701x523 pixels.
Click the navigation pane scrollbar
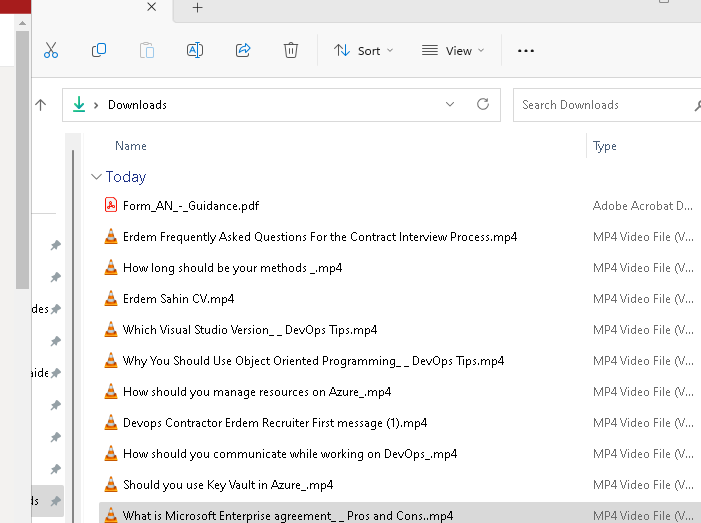73,335
